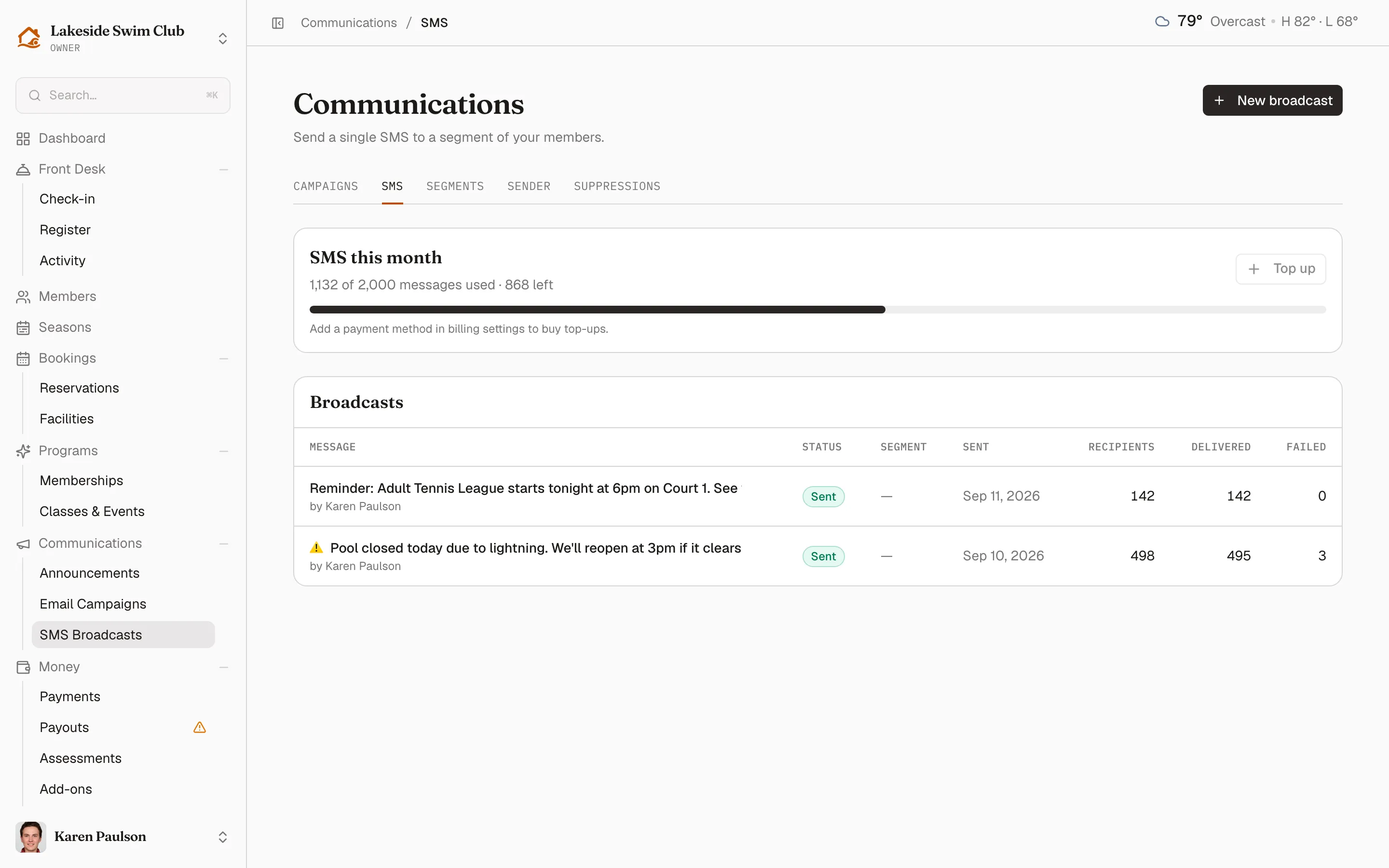Toggle the sidebar panel icon
The width and height of the screenshot is (1389, 868).
coord(278,23)
